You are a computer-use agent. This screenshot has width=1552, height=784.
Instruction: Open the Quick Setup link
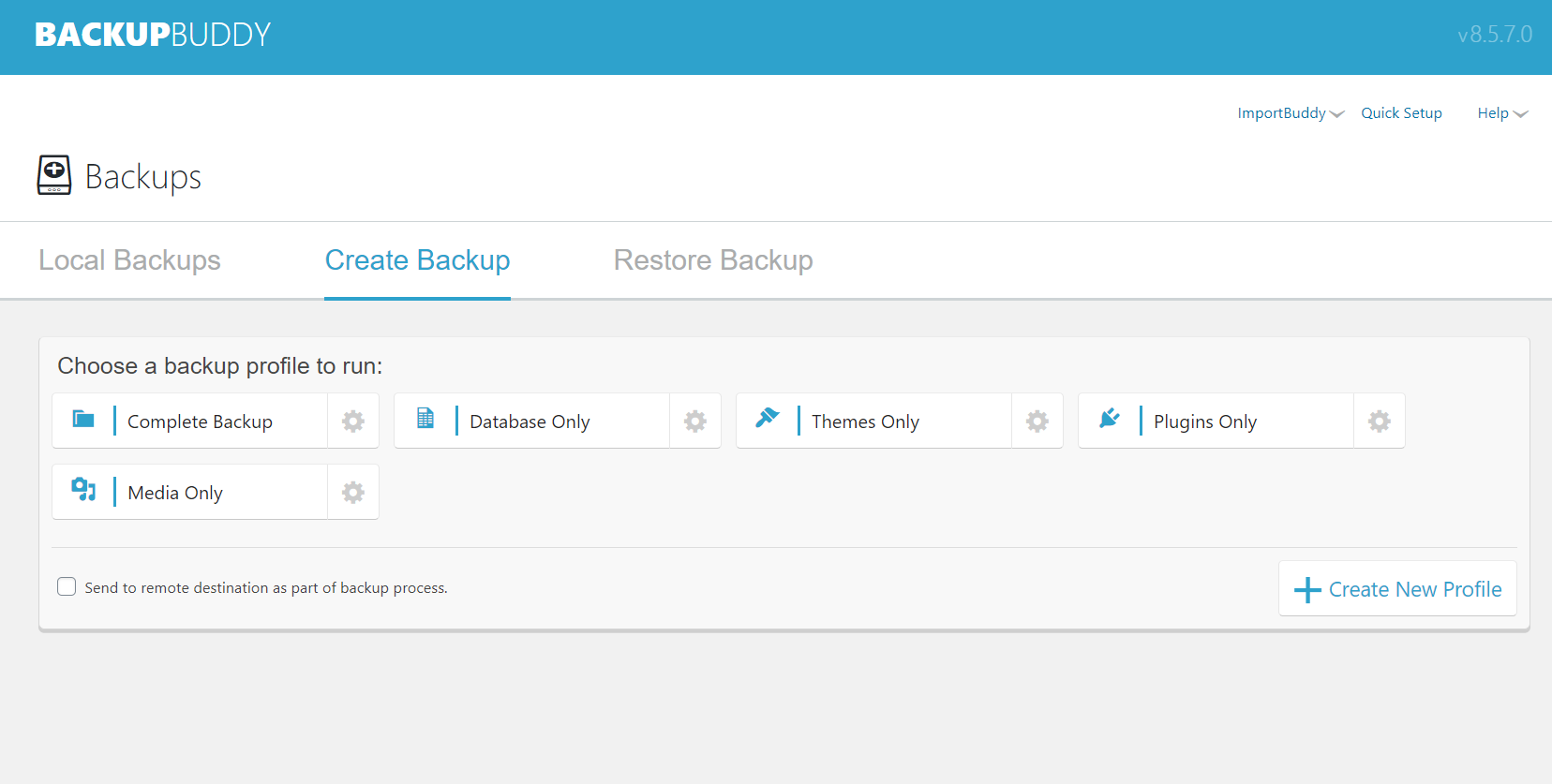tap(1401, 113)
